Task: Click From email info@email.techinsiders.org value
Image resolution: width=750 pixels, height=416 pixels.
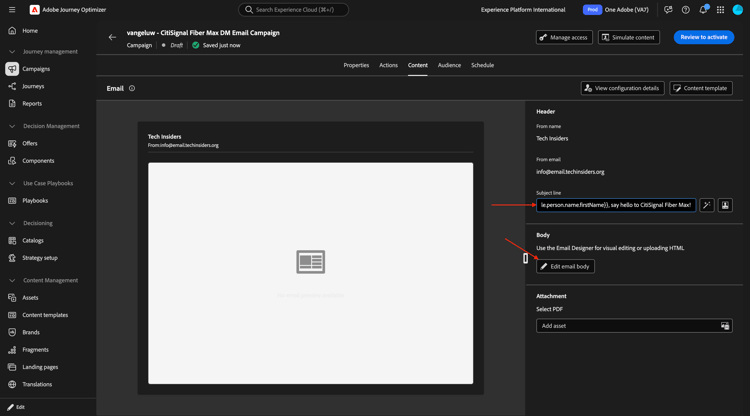Action: (x=570, y=172)
